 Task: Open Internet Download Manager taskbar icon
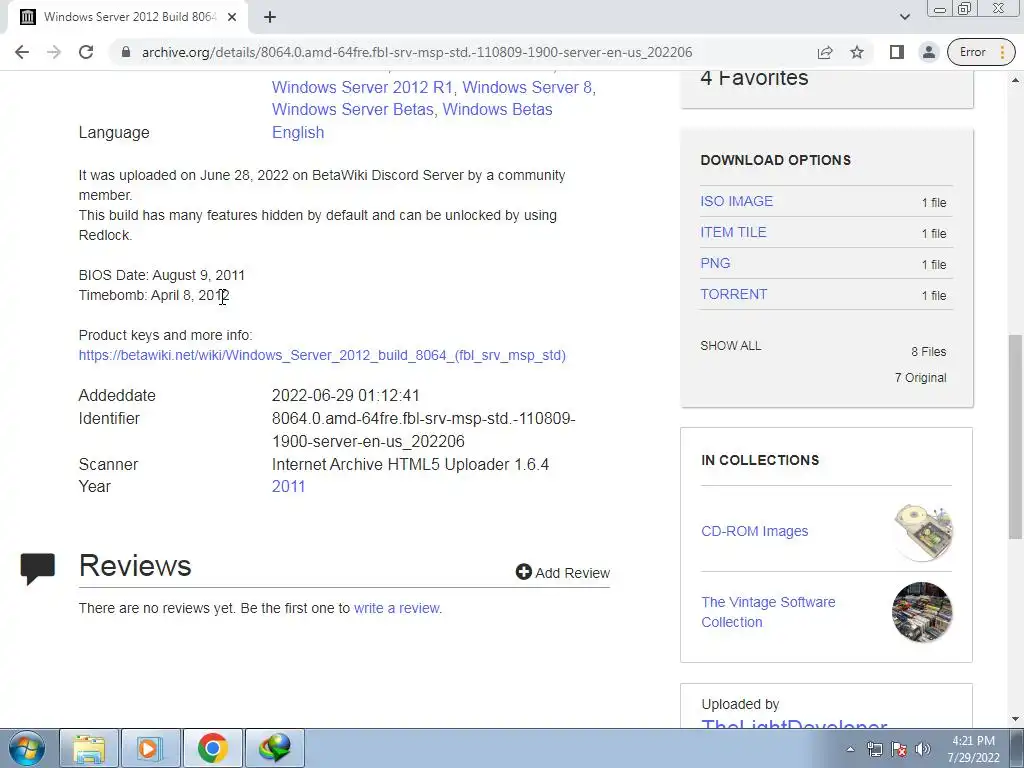click(x=274, y=748)
